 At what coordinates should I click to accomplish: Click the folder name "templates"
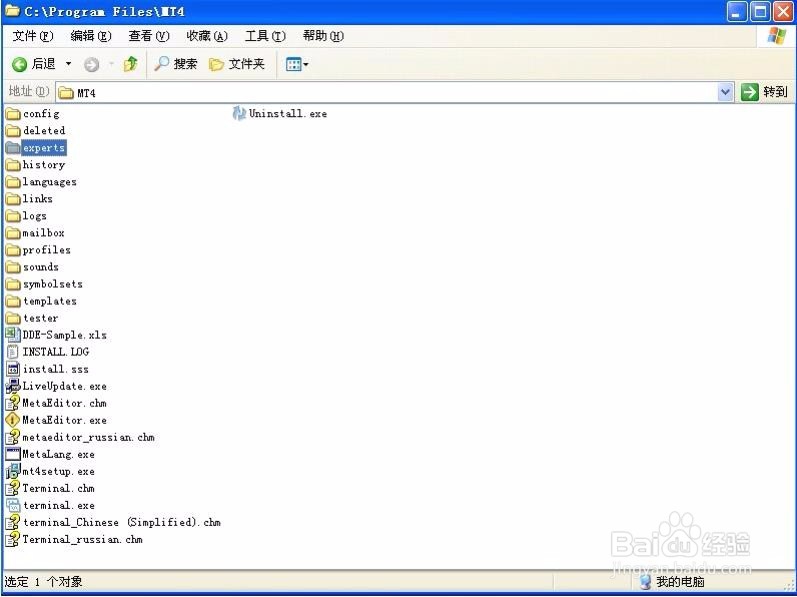(x=50, y=301)
